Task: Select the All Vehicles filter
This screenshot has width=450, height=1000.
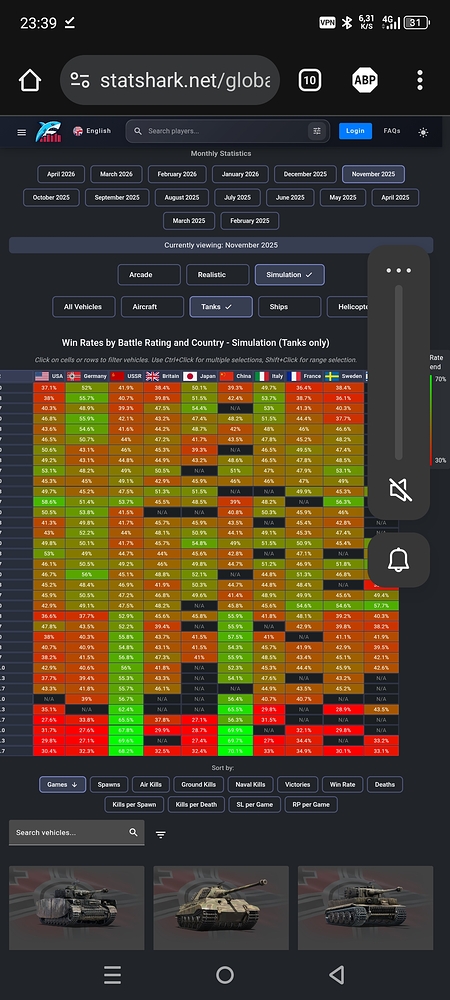Action: (x=83, y=307)
